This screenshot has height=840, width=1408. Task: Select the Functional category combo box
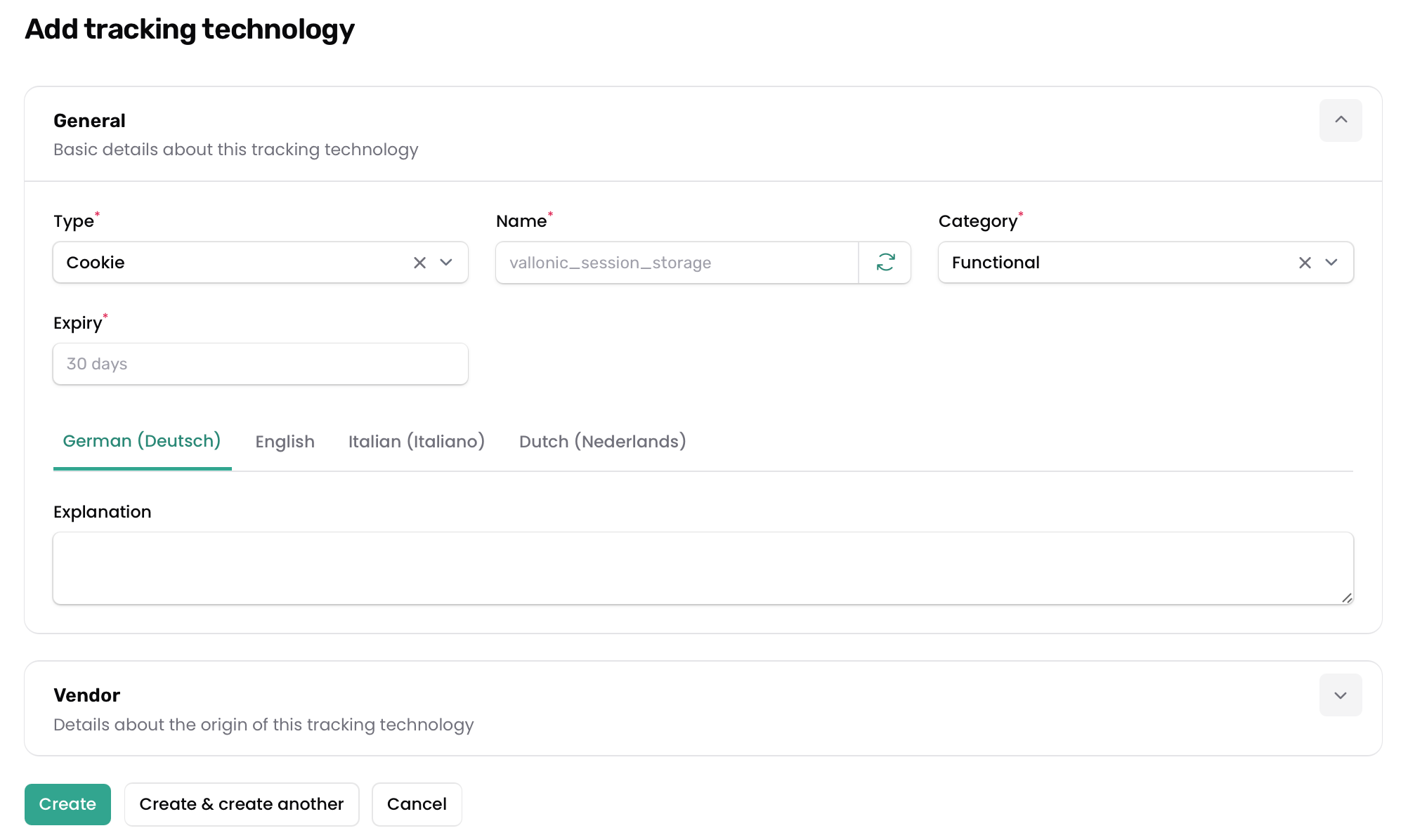pos(1146,263)
